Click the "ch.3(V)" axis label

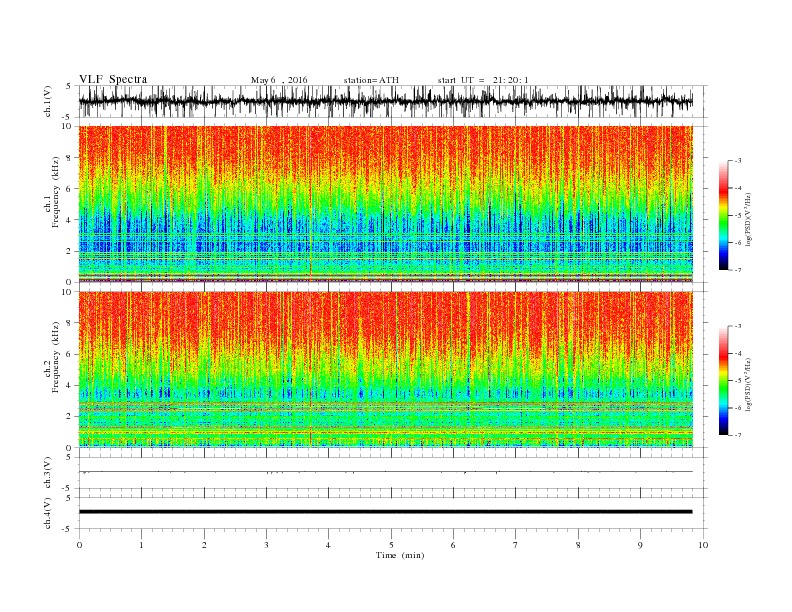coord(48,473)
